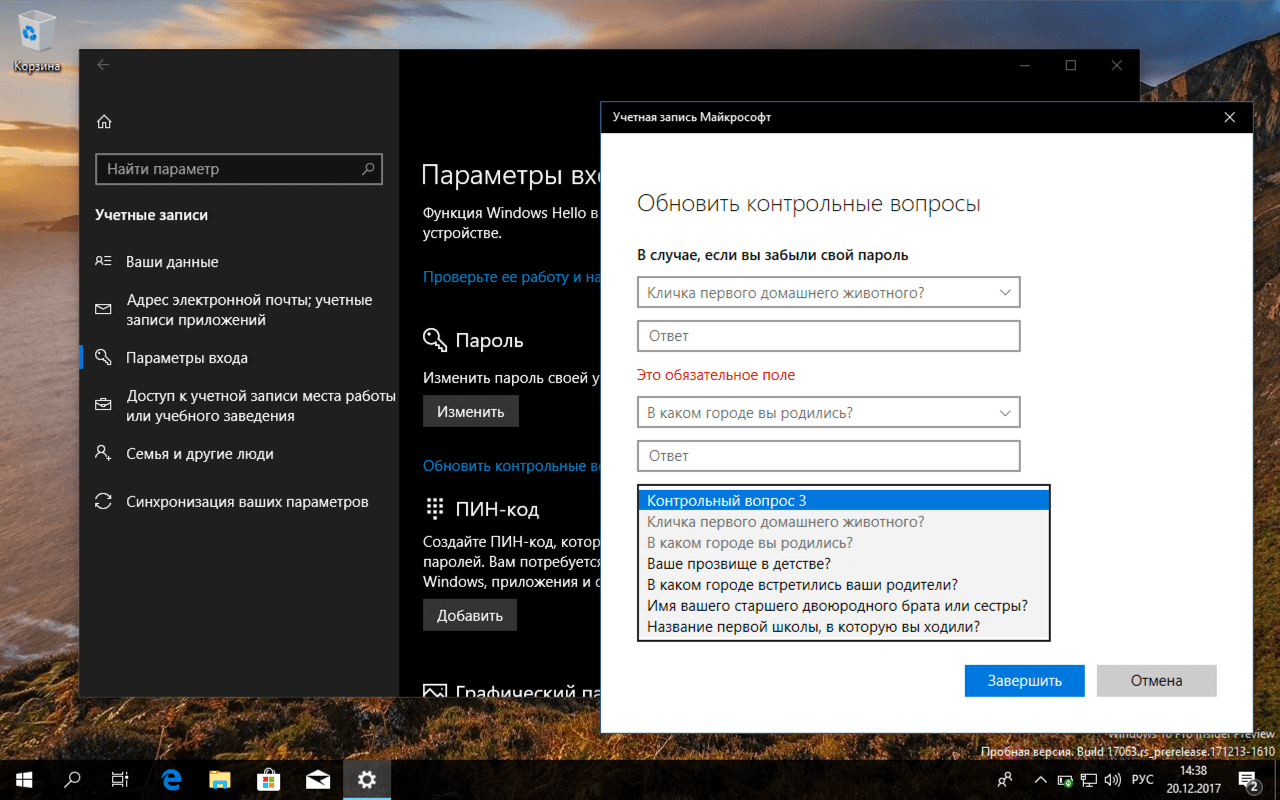Click the Завершить button
The image size is (1280, 800).
1024,680
